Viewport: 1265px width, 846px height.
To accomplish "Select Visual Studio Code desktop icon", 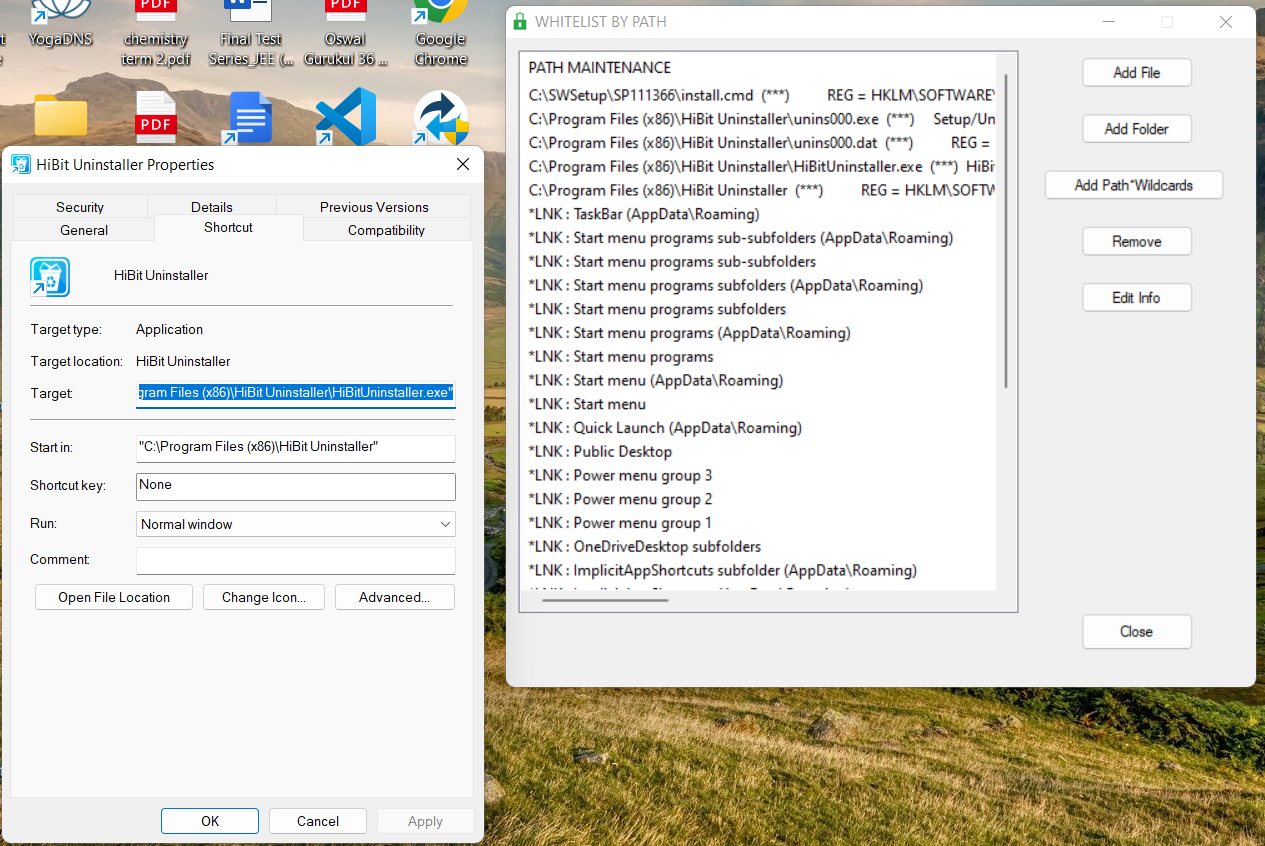I will coord(346,117).
